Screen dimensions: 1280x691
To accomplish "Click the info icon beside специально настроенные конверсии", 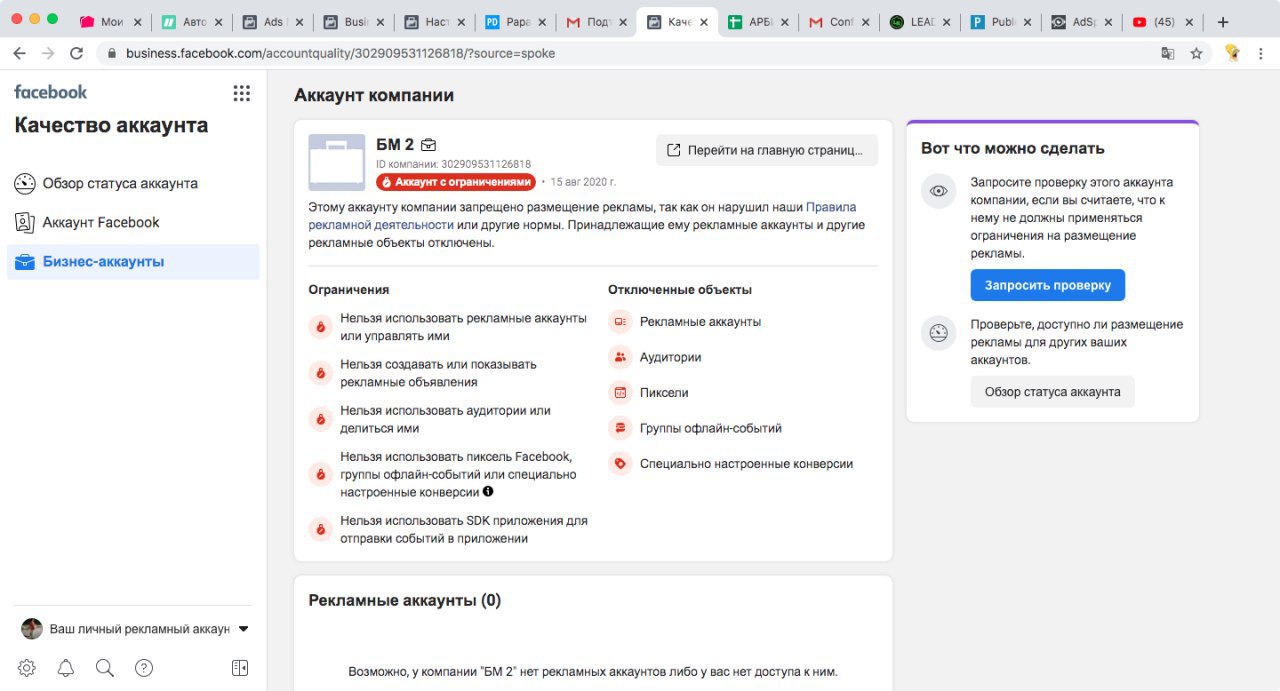I will pyautogui.click(x=488, y=492).
